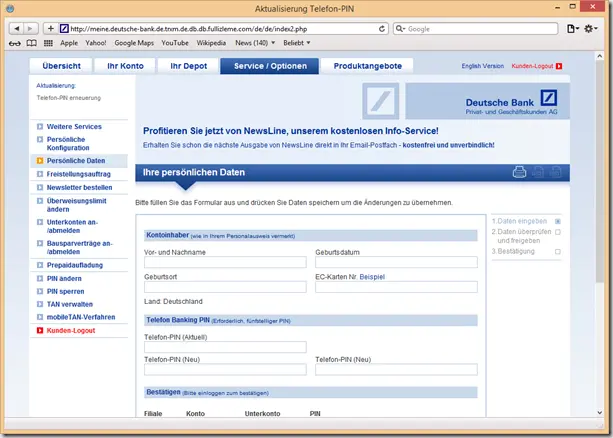This screenshot has height=438, width=613.
Task: Toggle the step 3 Bestätigung checkbox
Action: click(x=558, y=251)
